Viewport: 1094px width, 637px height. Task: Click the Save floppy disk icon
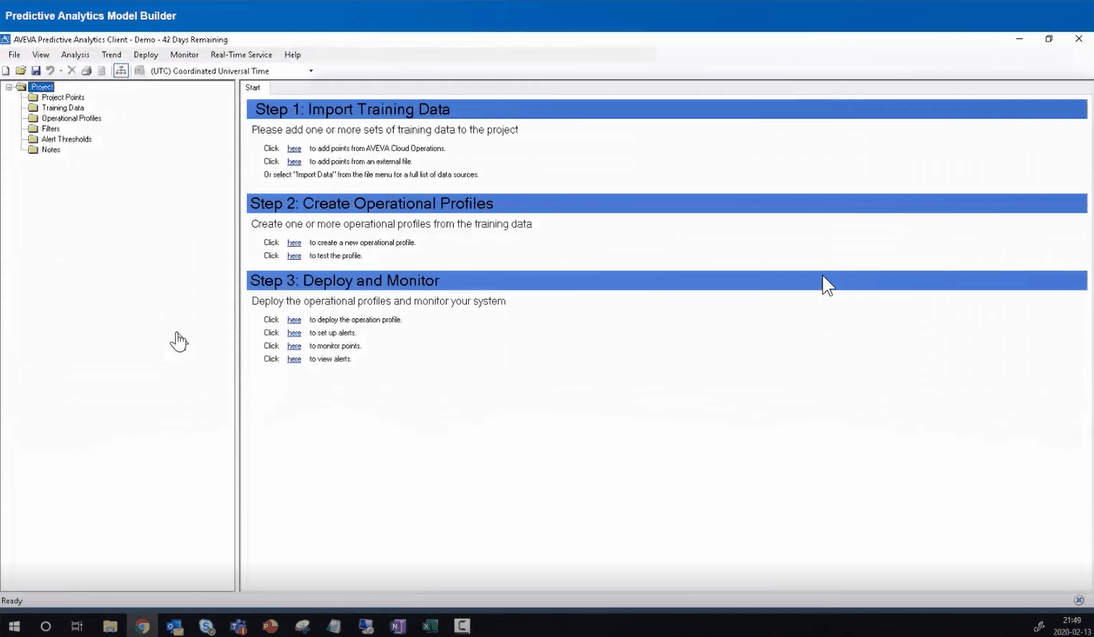coord(35,71)
